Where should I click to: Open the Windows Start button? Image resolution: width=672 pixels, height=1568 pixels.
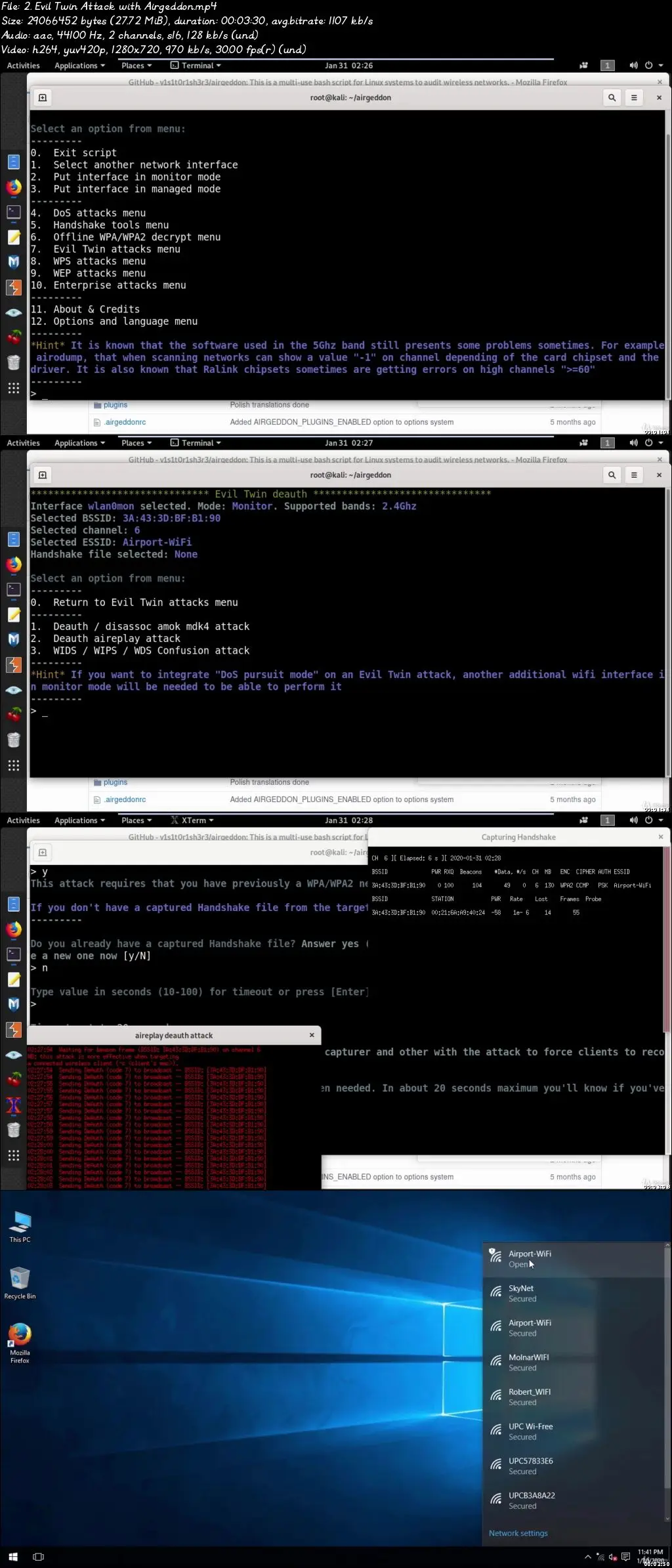tap(12, 1556)
